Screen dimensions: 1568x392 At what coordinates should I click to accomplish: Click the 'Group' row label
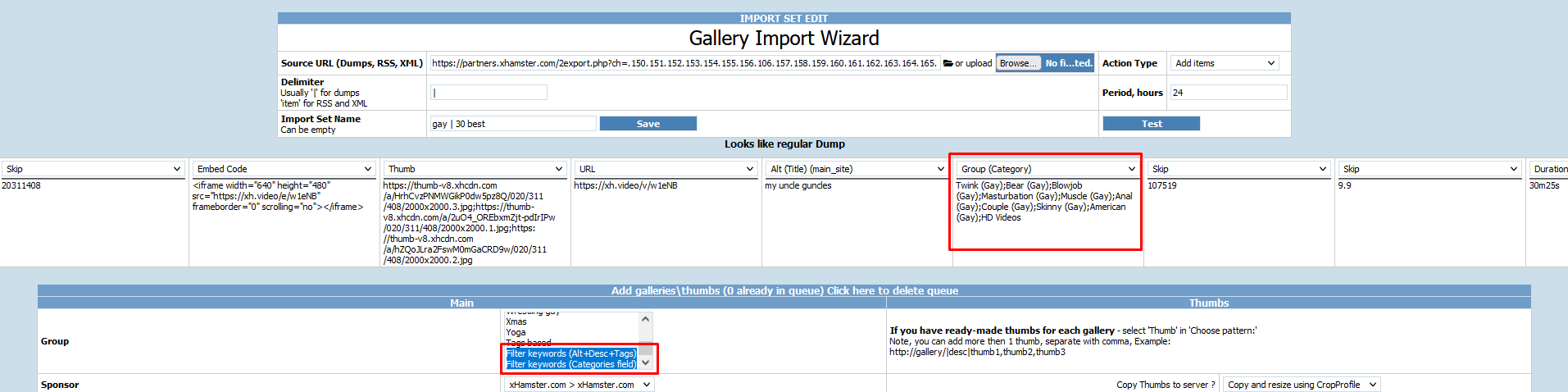point(55,341)
